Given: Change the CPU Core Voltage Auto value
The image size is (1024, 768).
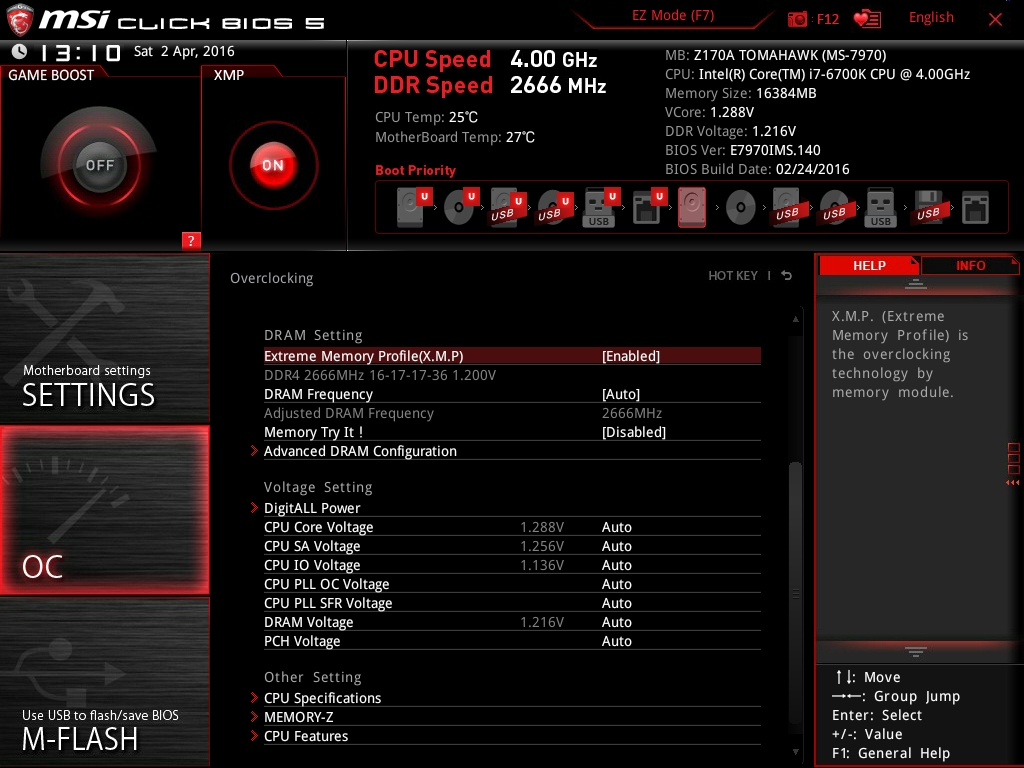Looking at the screenshot, I should click(616, 527).
